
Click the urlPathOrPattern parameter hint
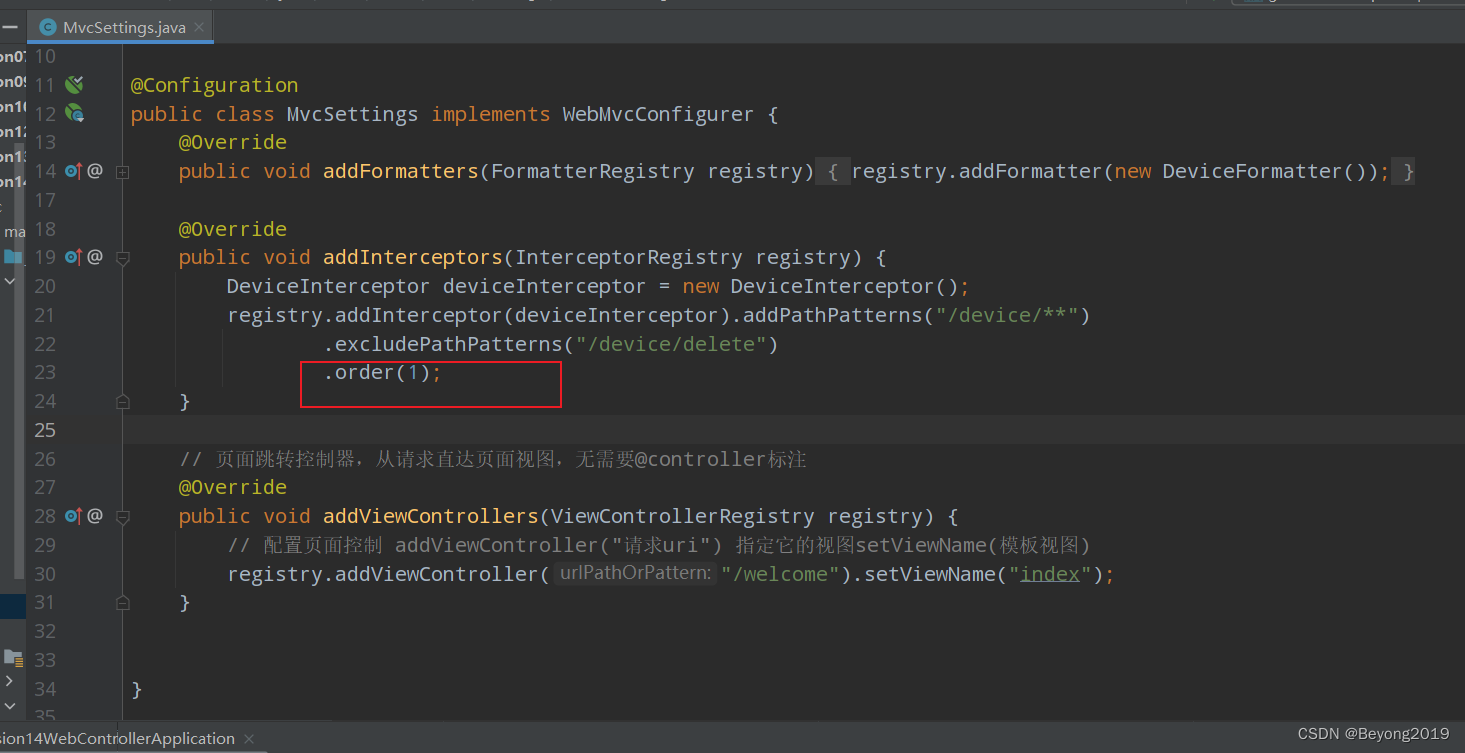point(635,574)
